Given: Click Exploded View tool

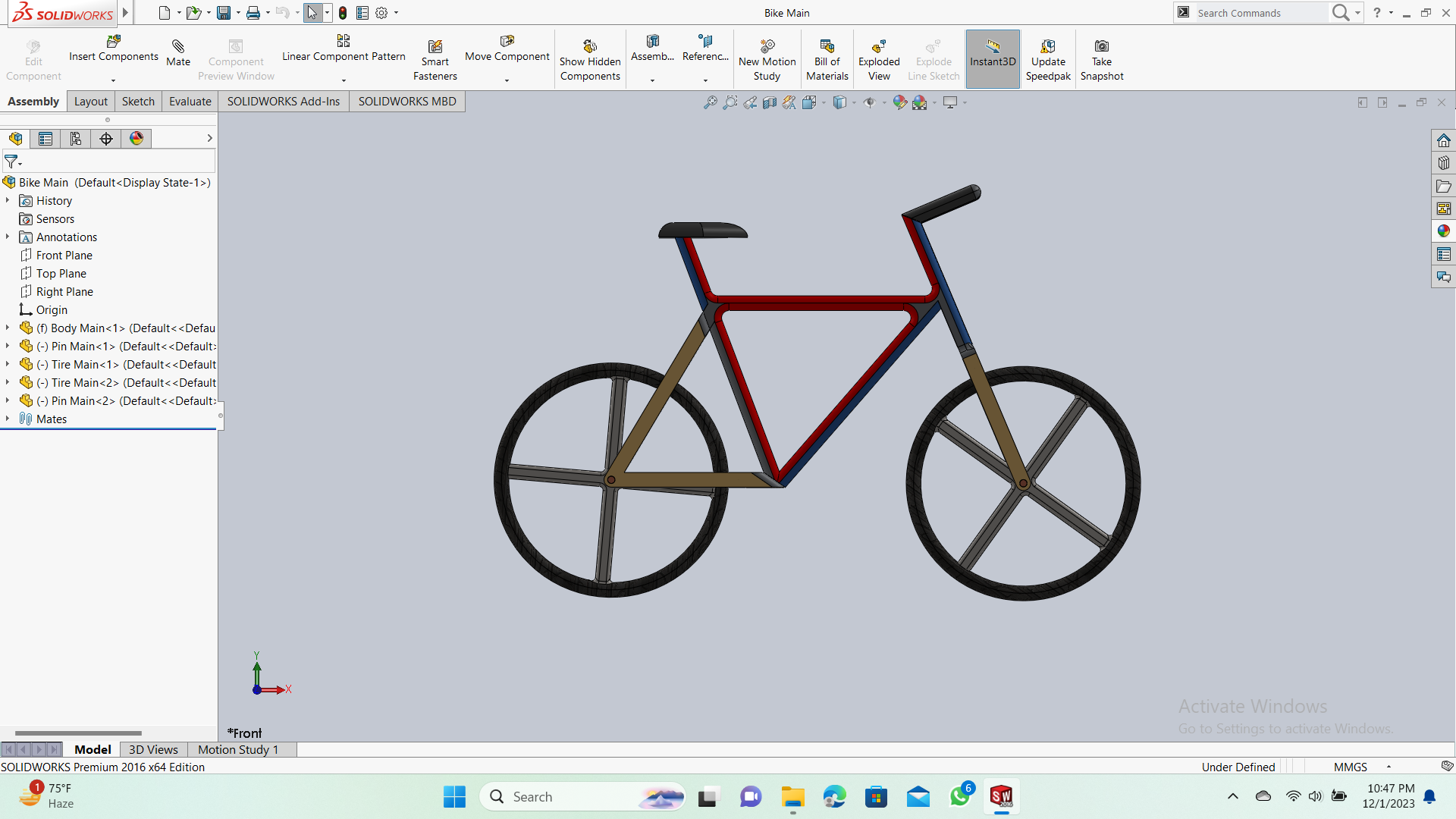Looking at the screenshot, I should tap(879, 60).
